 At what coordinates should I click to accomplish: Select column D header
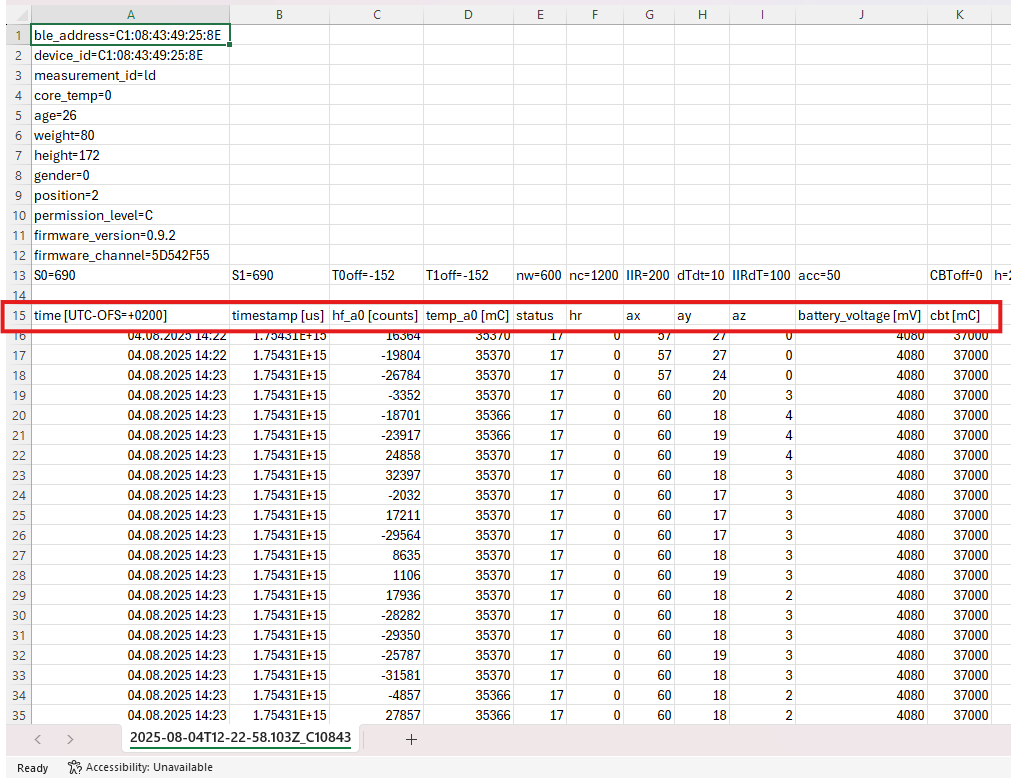pyautogui.click(x=468, y=14)
